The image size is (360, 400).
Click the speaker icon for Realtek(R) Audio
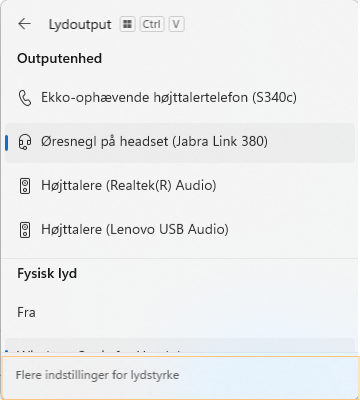tap(25, 186)
